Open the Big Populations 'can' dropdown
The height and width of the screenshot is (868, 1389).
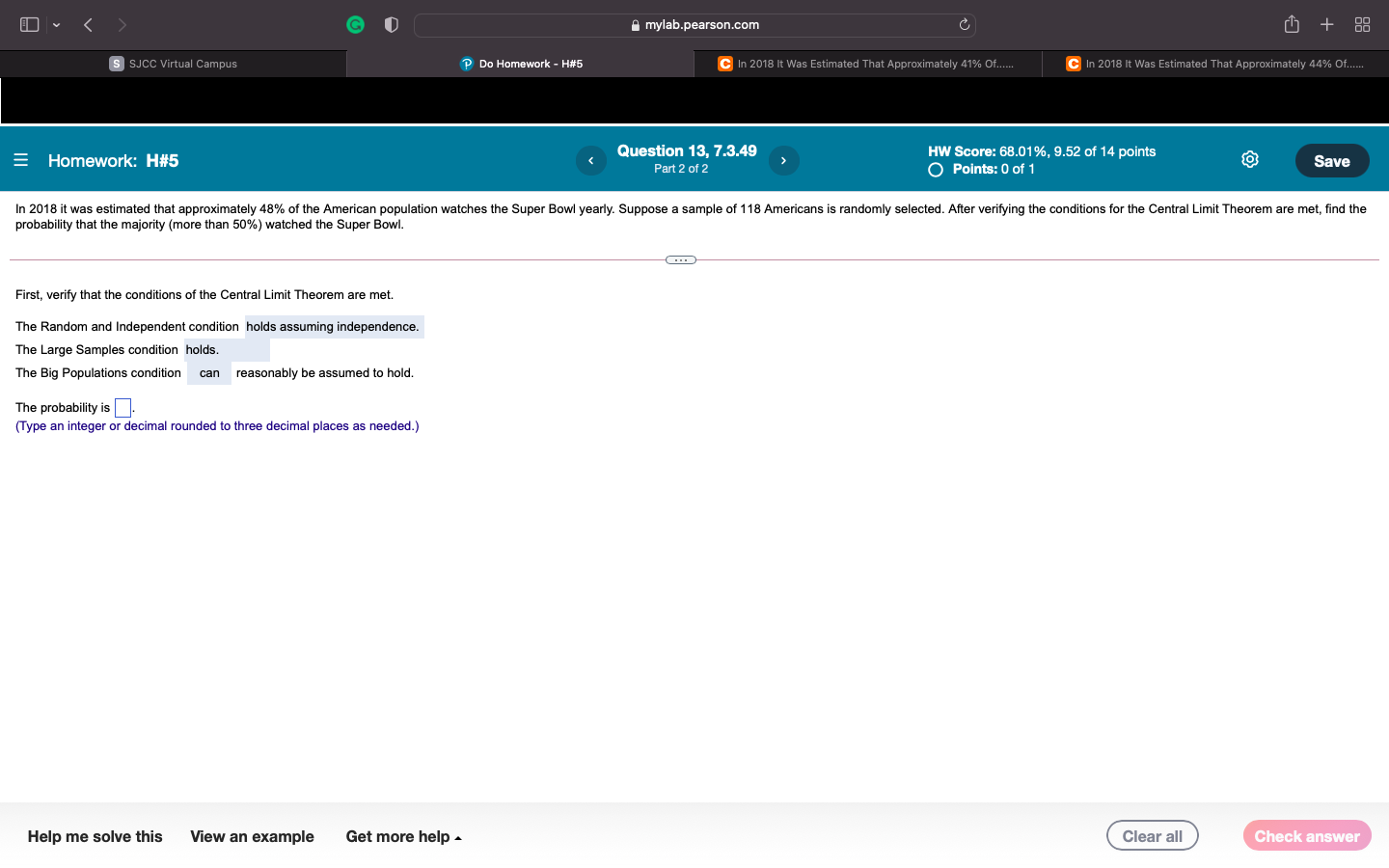pos(209,373)
